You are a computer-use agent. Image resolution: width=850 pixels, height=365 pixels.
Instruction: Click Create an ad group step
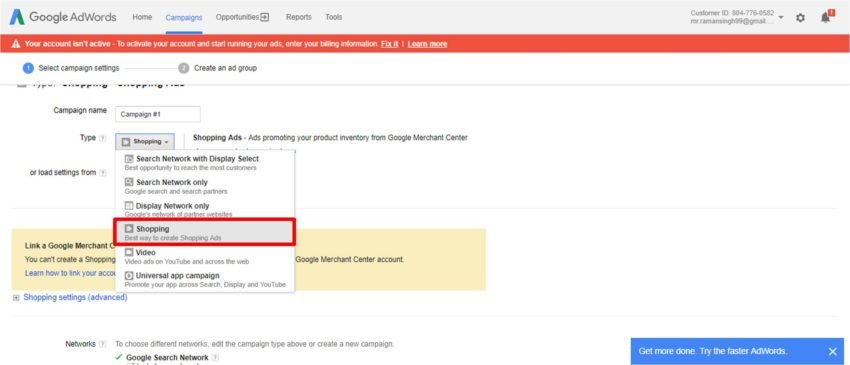(226, 68)
